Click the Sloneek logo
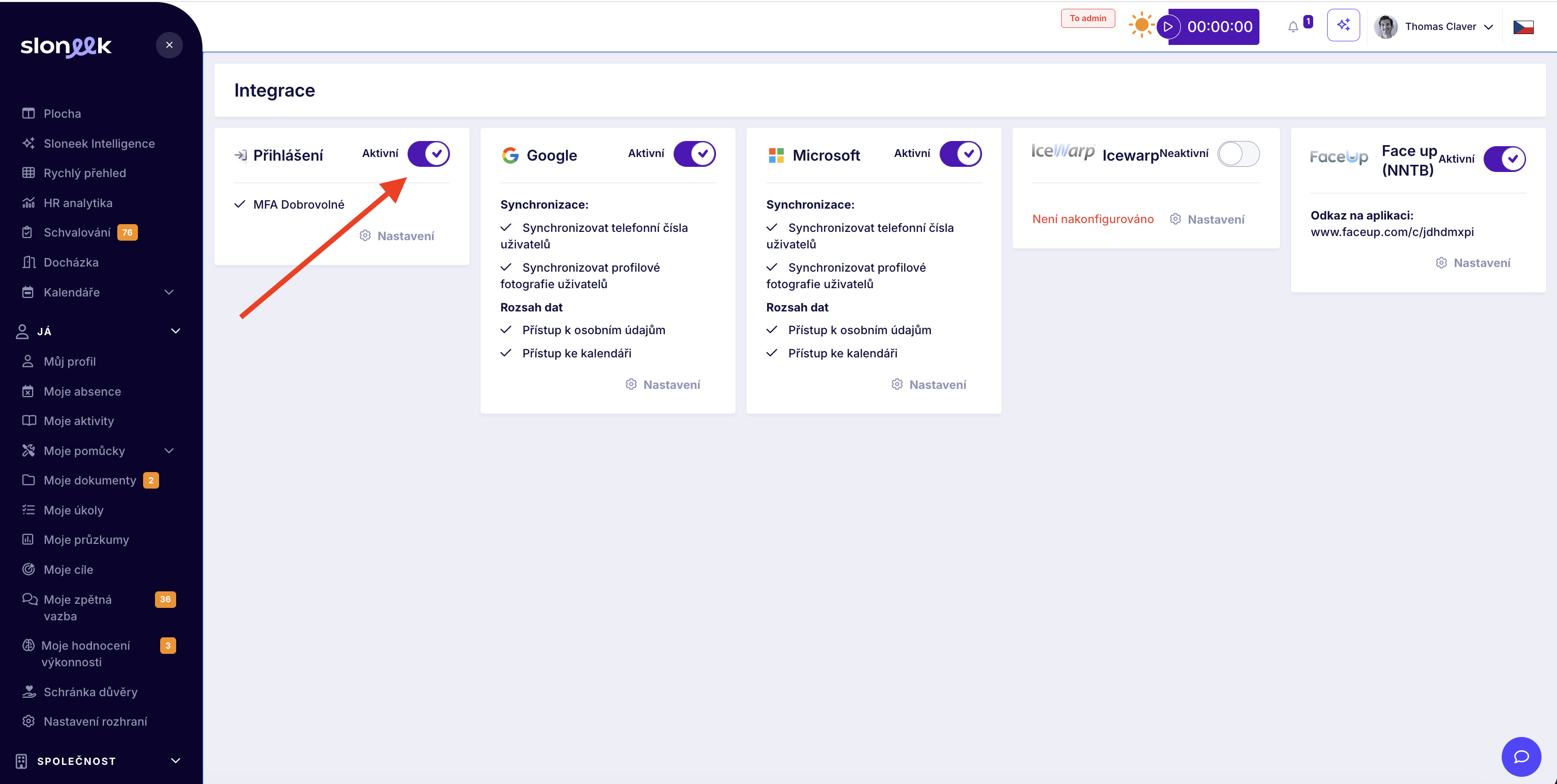 (66, 46)
